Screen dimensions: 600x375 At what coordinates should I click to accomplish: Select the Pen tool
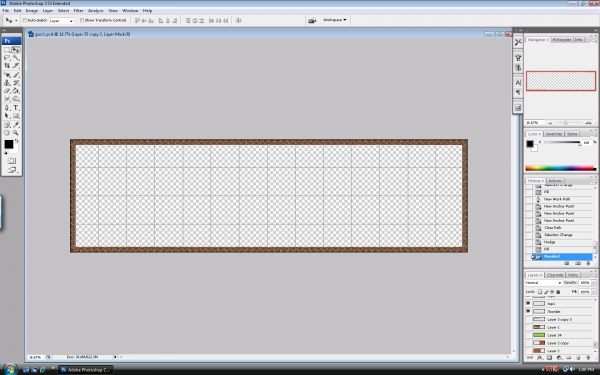click(x=7, y=108)
